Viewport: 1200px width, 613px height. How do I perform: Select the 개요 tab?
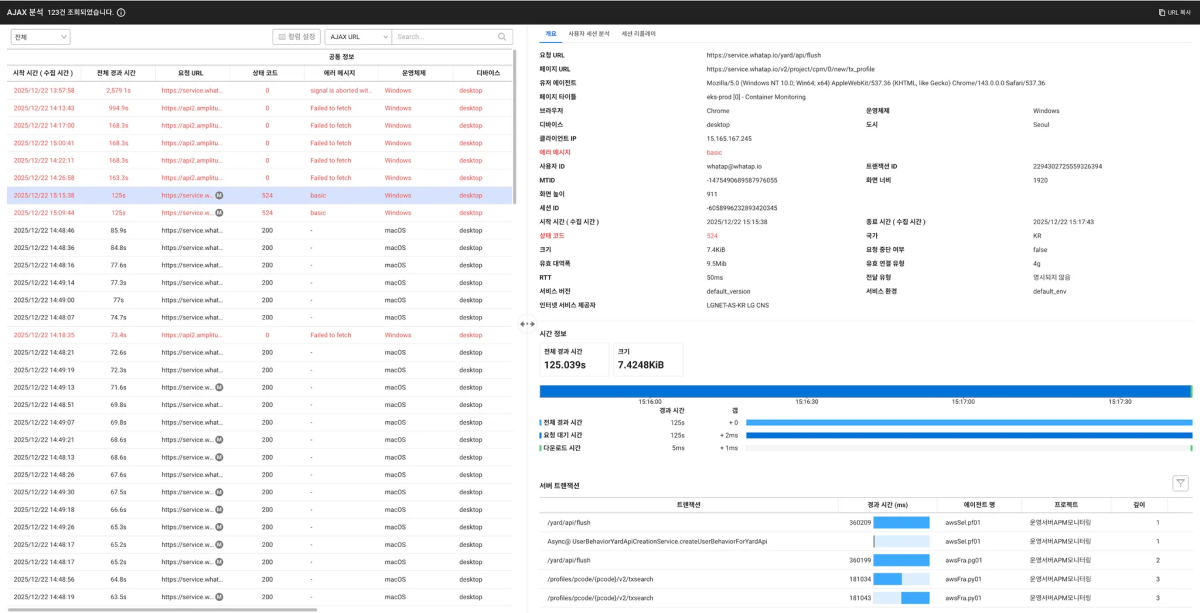point(550,34)
